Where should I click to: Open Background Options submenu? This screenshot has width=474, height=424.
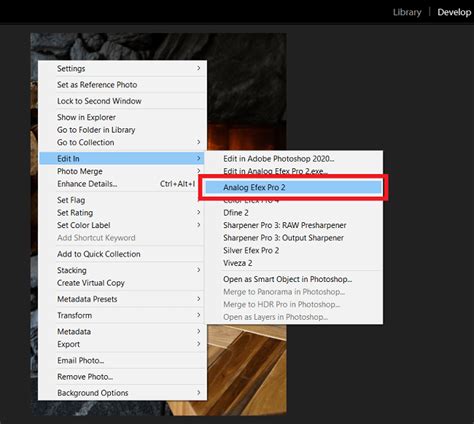coord(122,393)
